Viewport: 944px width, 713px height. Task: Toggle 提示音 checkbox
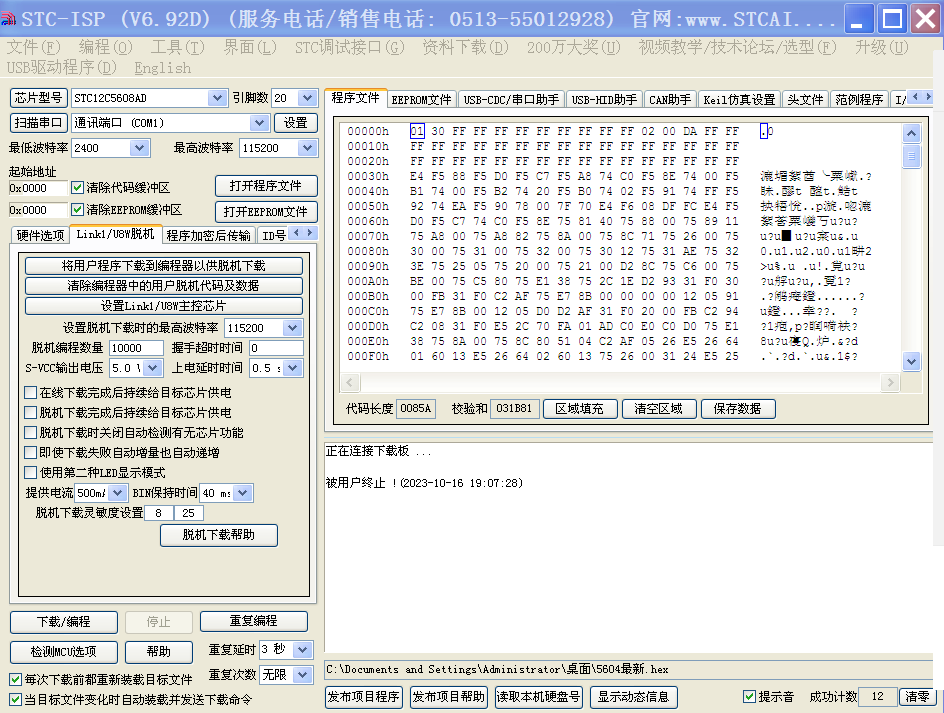749,697
